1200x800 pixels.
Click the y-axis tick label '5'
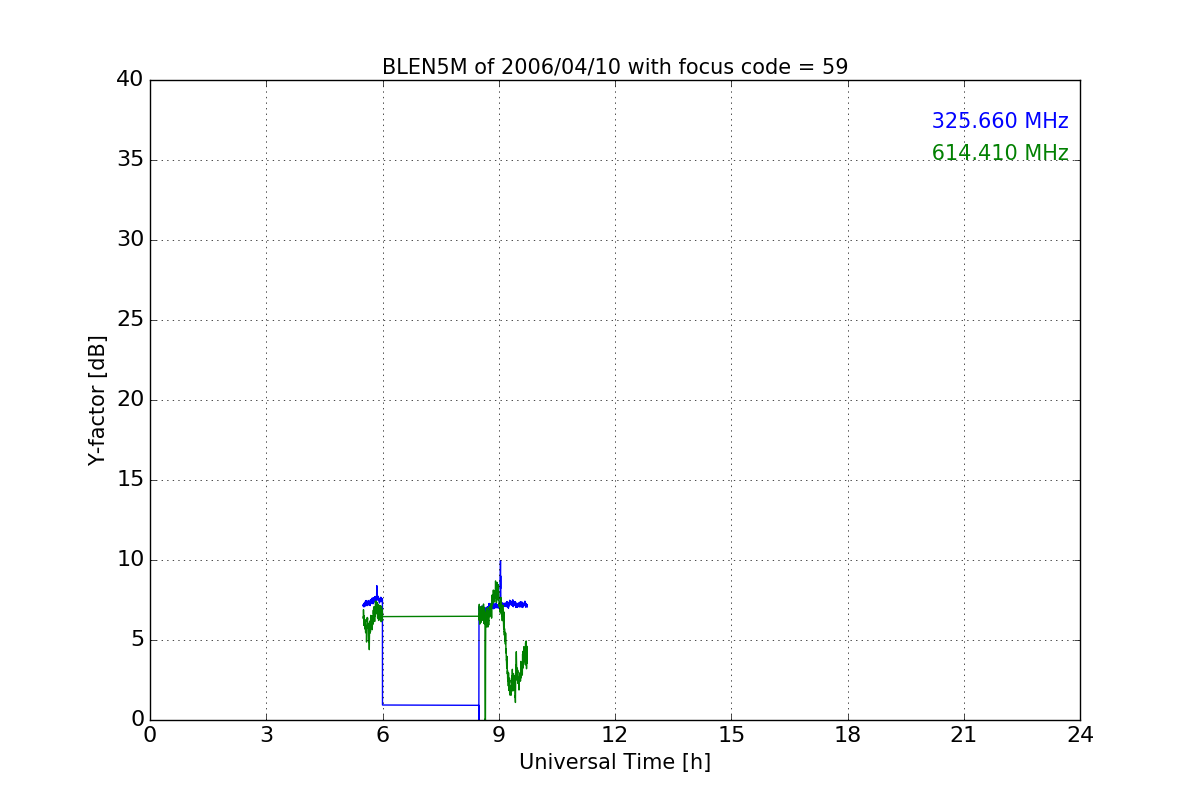137,640
